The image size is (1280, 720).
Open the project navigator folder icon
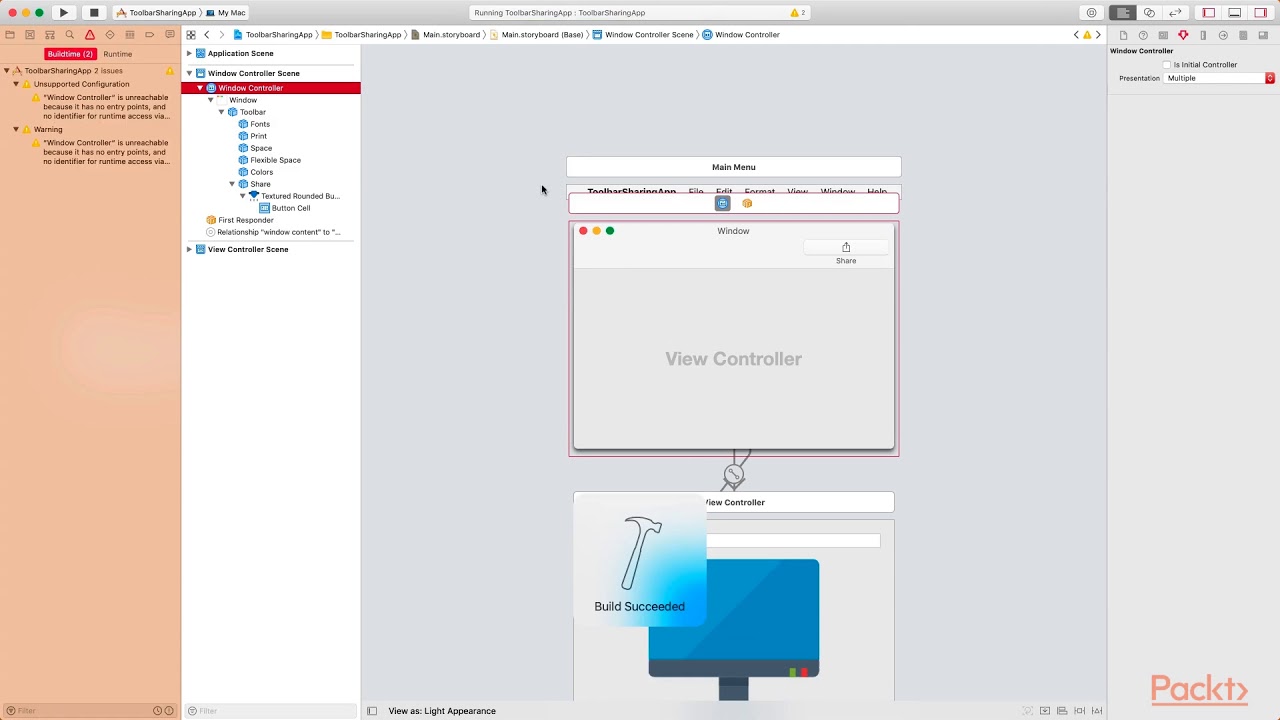pos(10,35)
